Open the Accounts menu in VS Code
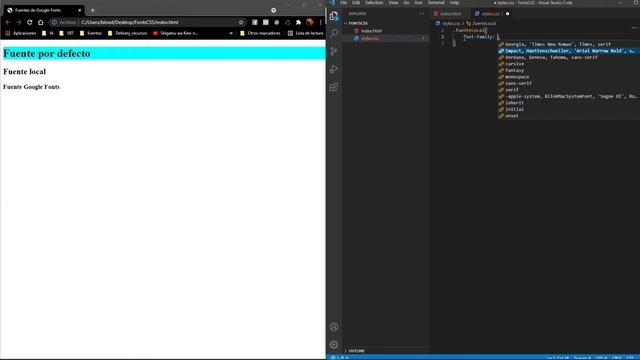Image resolution: width=640 pixels, height=360 pixels. click(x=334, y=327)
